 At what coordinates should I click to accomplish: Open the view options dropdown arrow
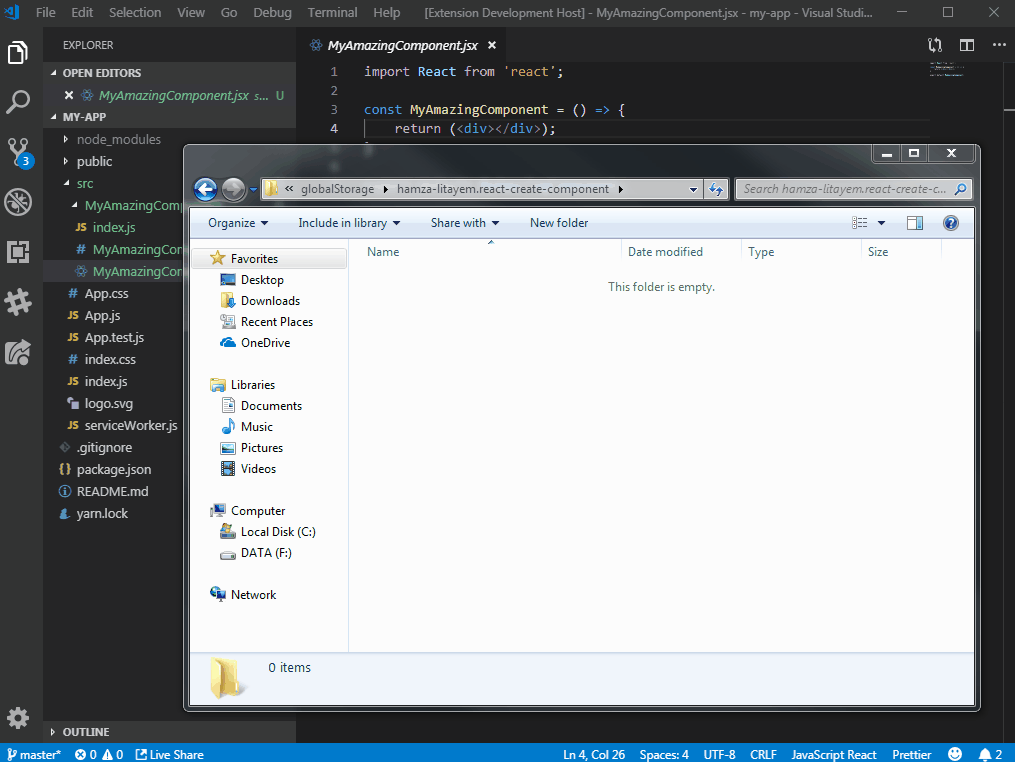tap(881, 223)
